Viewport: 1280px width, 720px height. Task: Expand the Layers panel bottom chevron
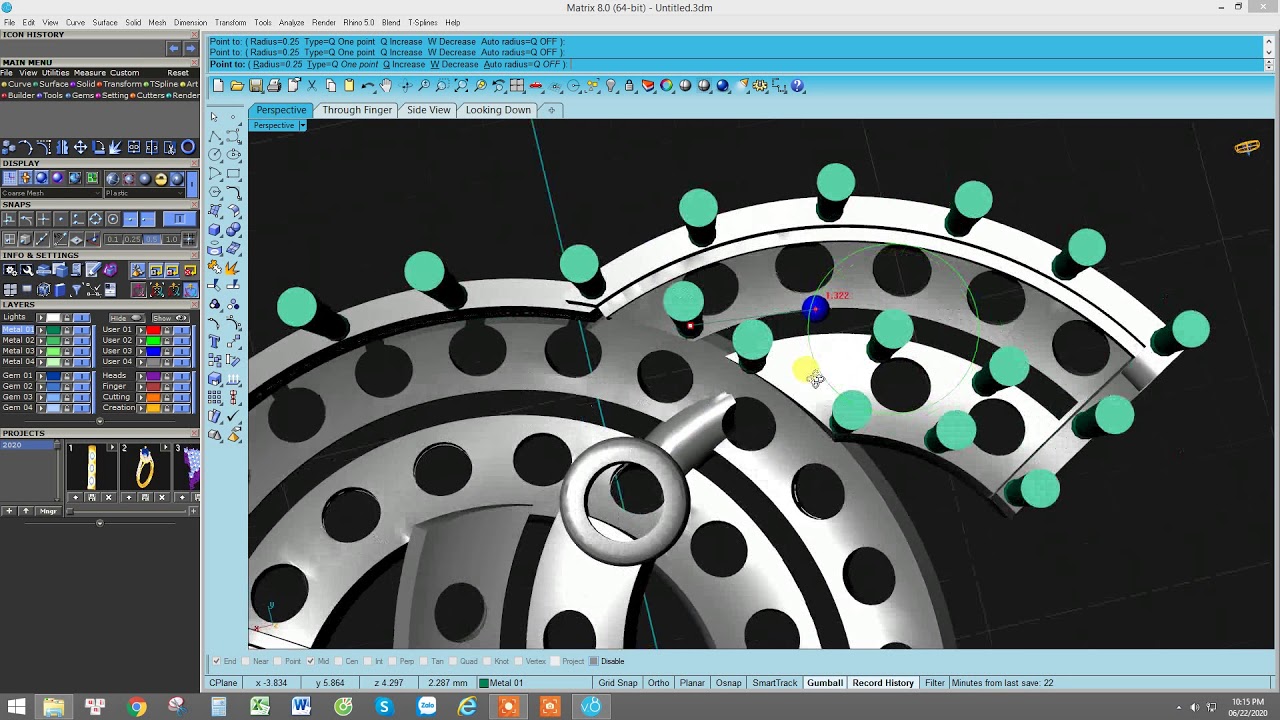coord(99,421)
